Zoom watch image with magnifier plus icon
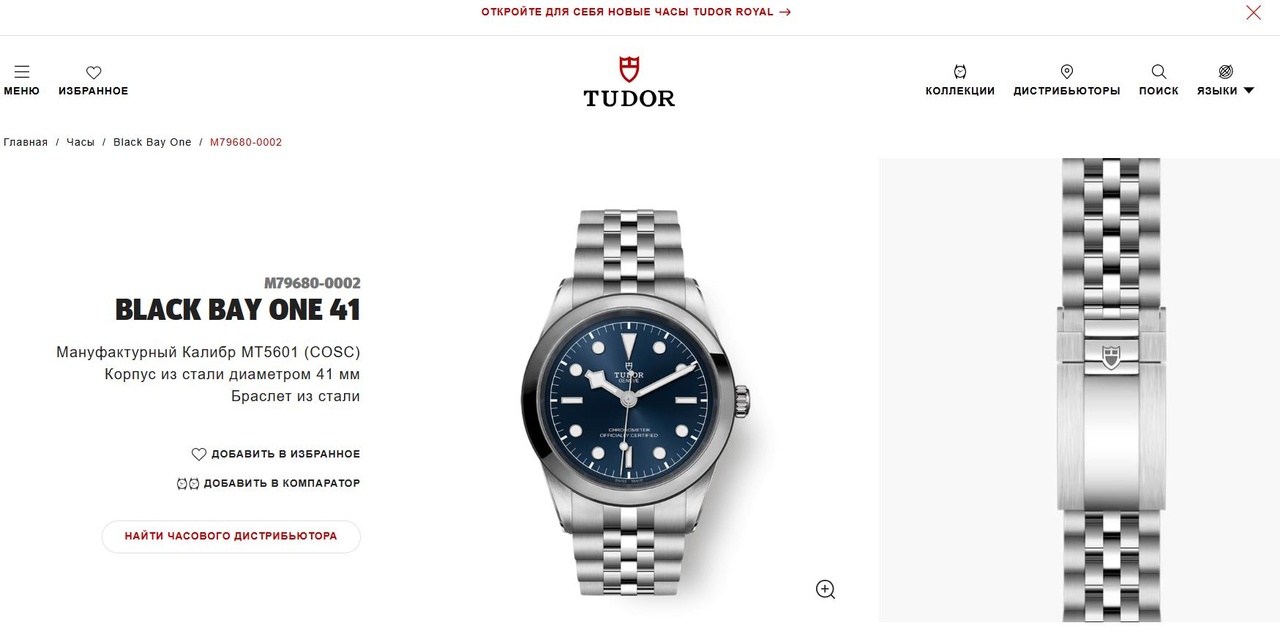Viewport: 1280px width, 631px height. pos(825,589)
